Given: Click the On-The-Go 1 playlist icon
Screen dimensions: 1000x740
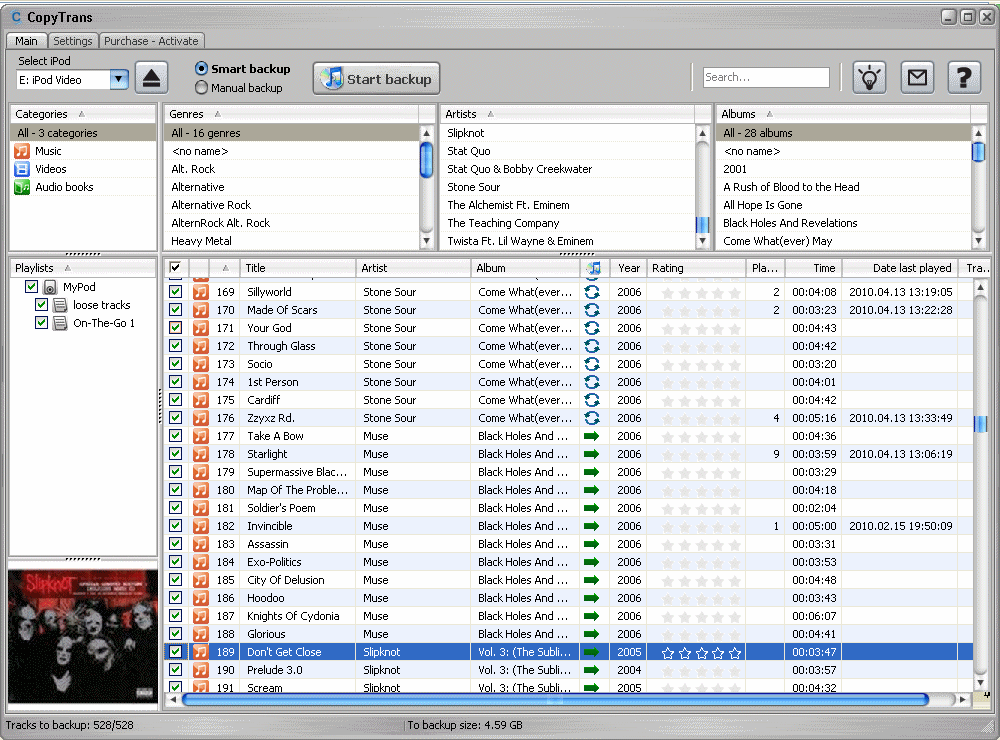Looking at the screenshot, I should [x=60, y=323].
